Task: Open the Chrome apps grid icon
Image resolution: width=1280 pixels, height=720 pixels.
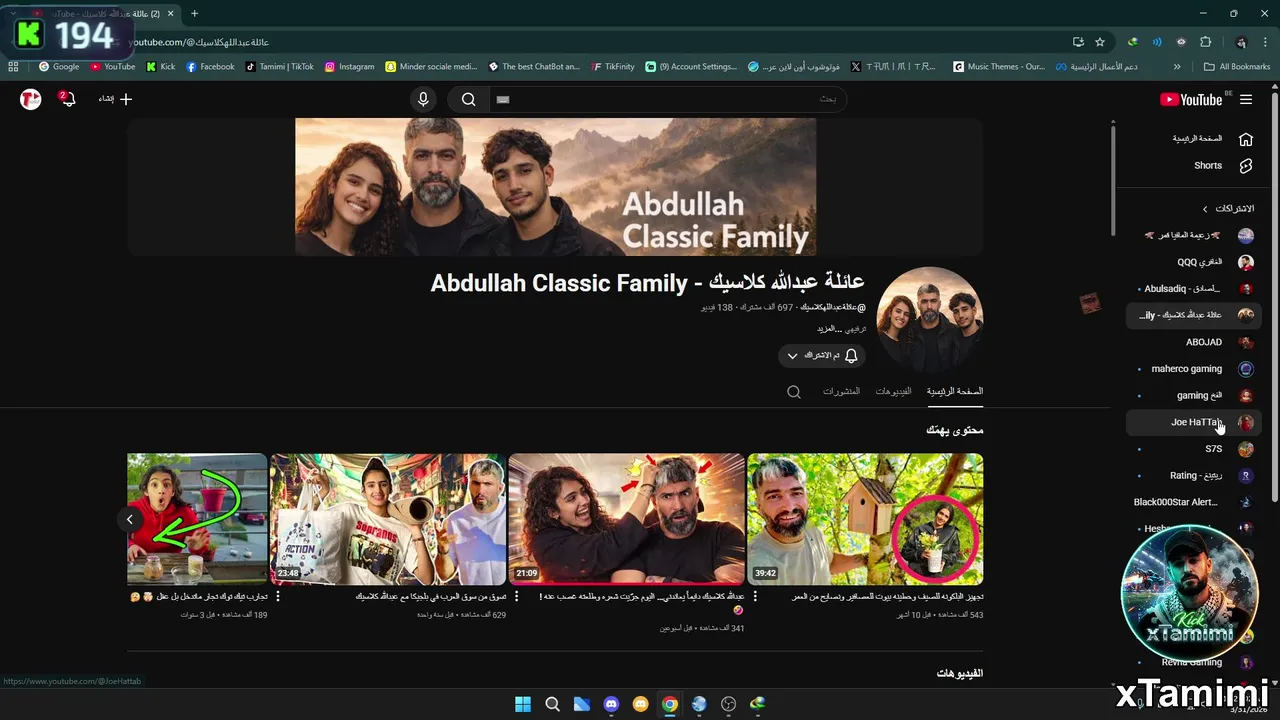Action: coord(13,66)
